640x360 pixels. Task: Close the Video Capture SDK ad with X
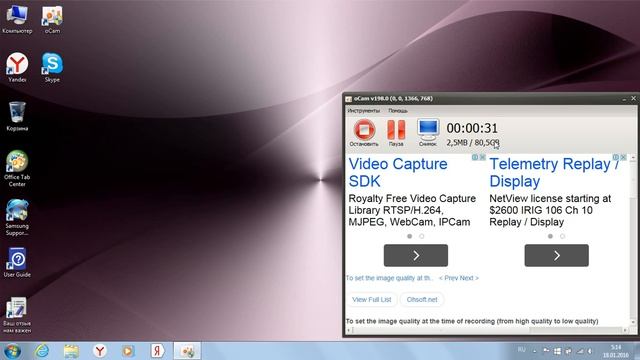coord(482,157)
